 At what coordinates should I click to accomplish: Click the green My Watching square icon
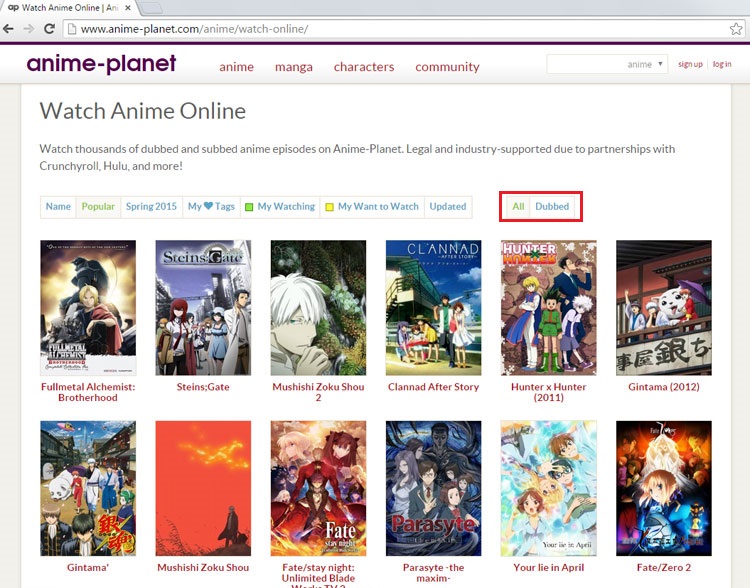point(249,207)
